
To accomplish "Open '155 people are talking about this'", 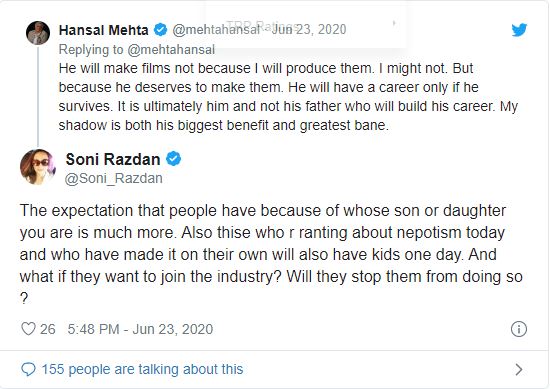I will click(142, 369).
